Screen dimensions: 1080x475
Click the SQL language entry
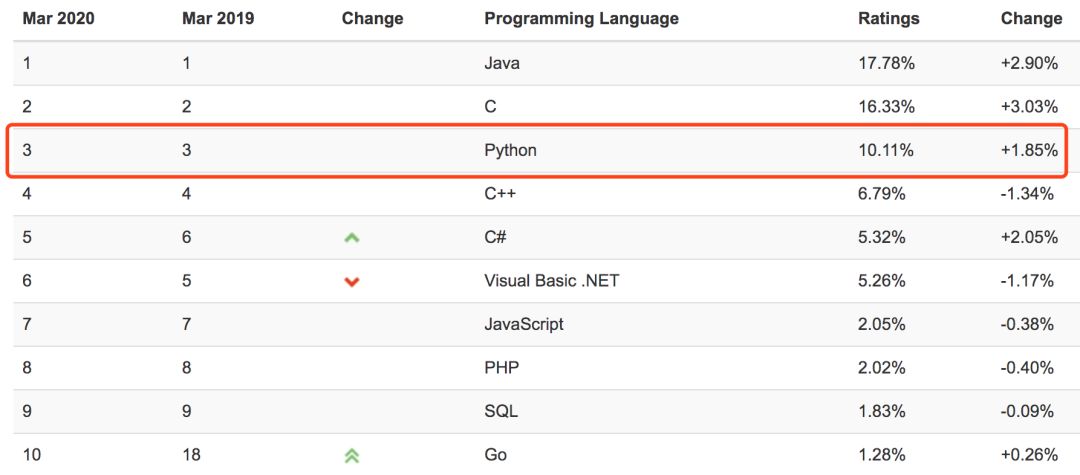(x=501, y=412)
